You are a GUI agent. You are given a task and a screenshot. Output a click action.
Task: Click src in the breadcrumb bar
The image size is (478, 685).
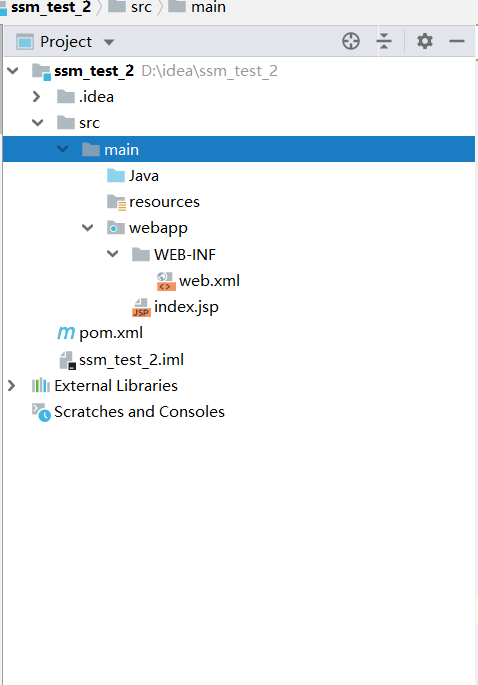pyautogui.click(x=141, y=7)
